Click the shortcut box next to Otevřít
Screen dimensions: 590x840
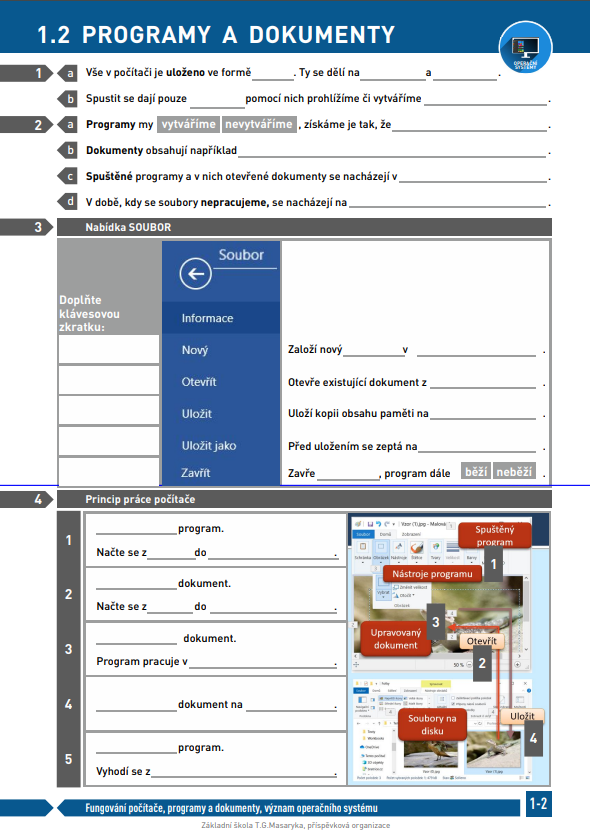click(109, 380)
